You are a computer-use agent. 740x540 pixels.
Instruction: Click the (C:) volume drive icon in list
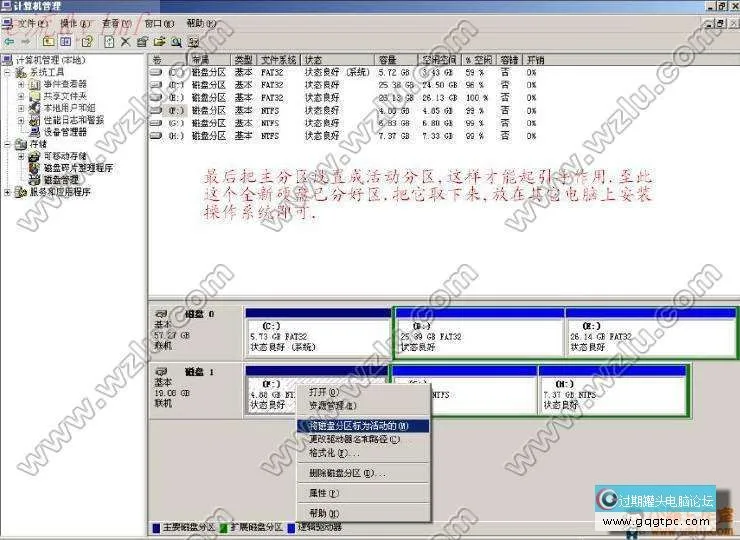(x=156, y=72)
